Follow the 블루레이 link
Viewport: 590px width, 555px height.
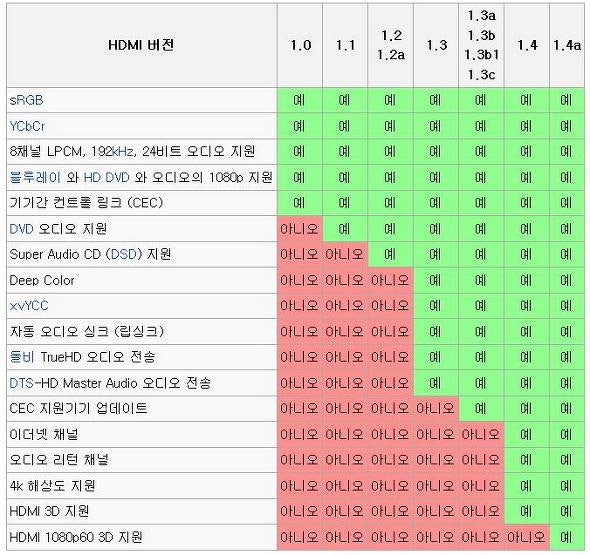pyautogui.click(x=35, y=177)
